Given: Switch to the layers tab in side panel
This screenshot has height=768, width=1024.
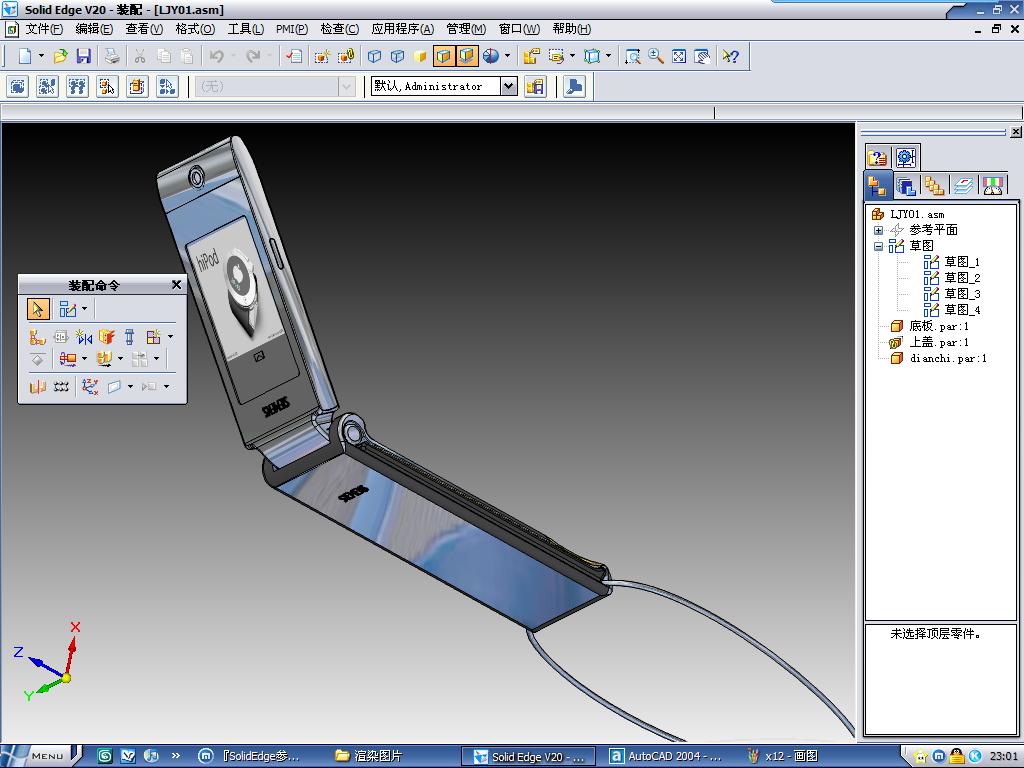Looking at the screenshot, I should pyautogui.click(x=963, y=185).
